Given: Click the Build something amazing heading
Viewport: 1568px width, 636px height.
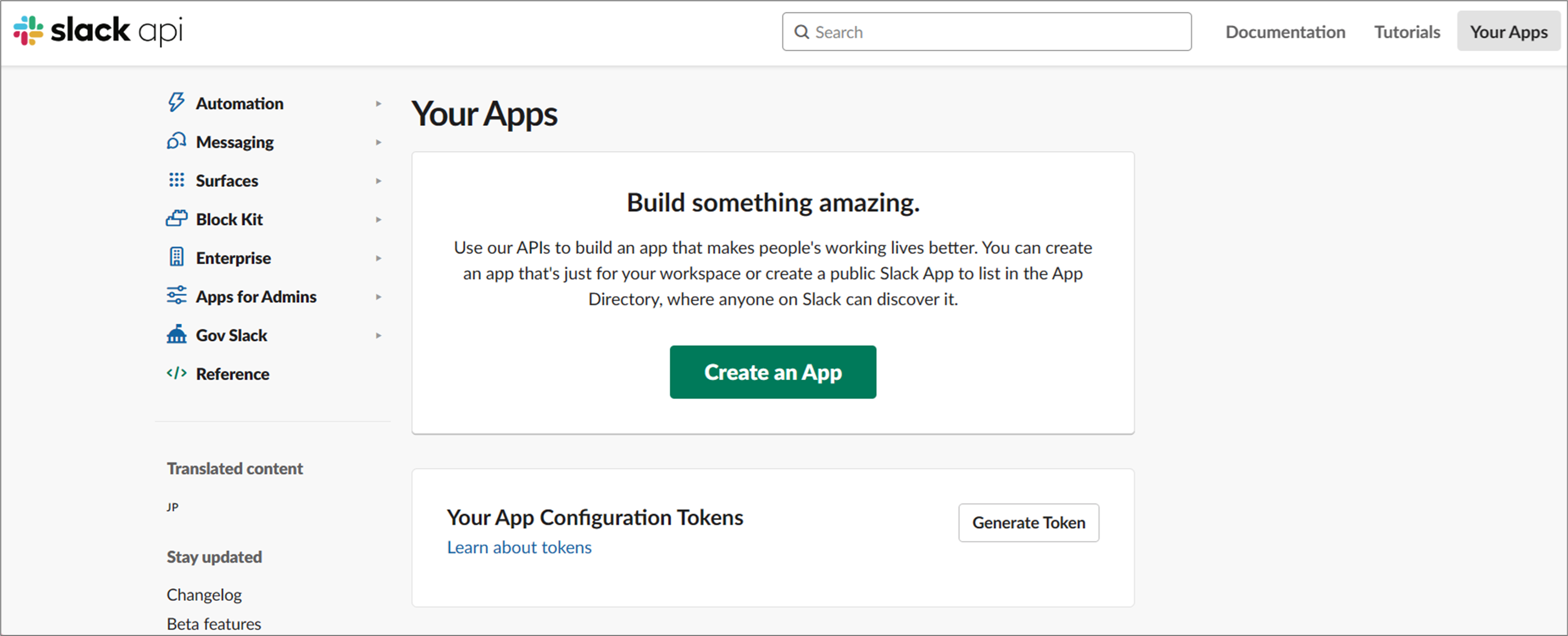Looking at the screenshot, I should point(773,202).
